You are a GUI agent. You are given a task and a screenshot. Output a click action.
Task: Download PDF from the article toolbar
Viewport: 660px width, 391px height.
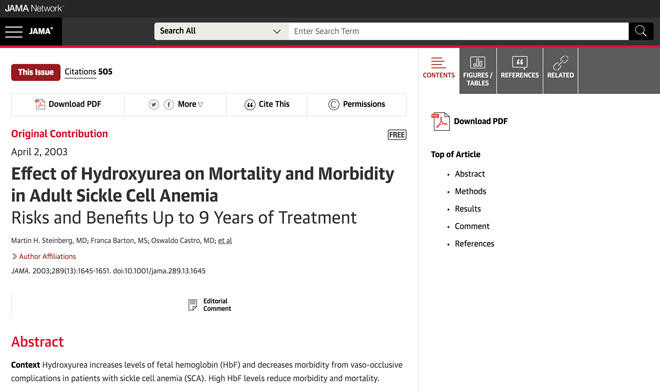click(68, 104)
